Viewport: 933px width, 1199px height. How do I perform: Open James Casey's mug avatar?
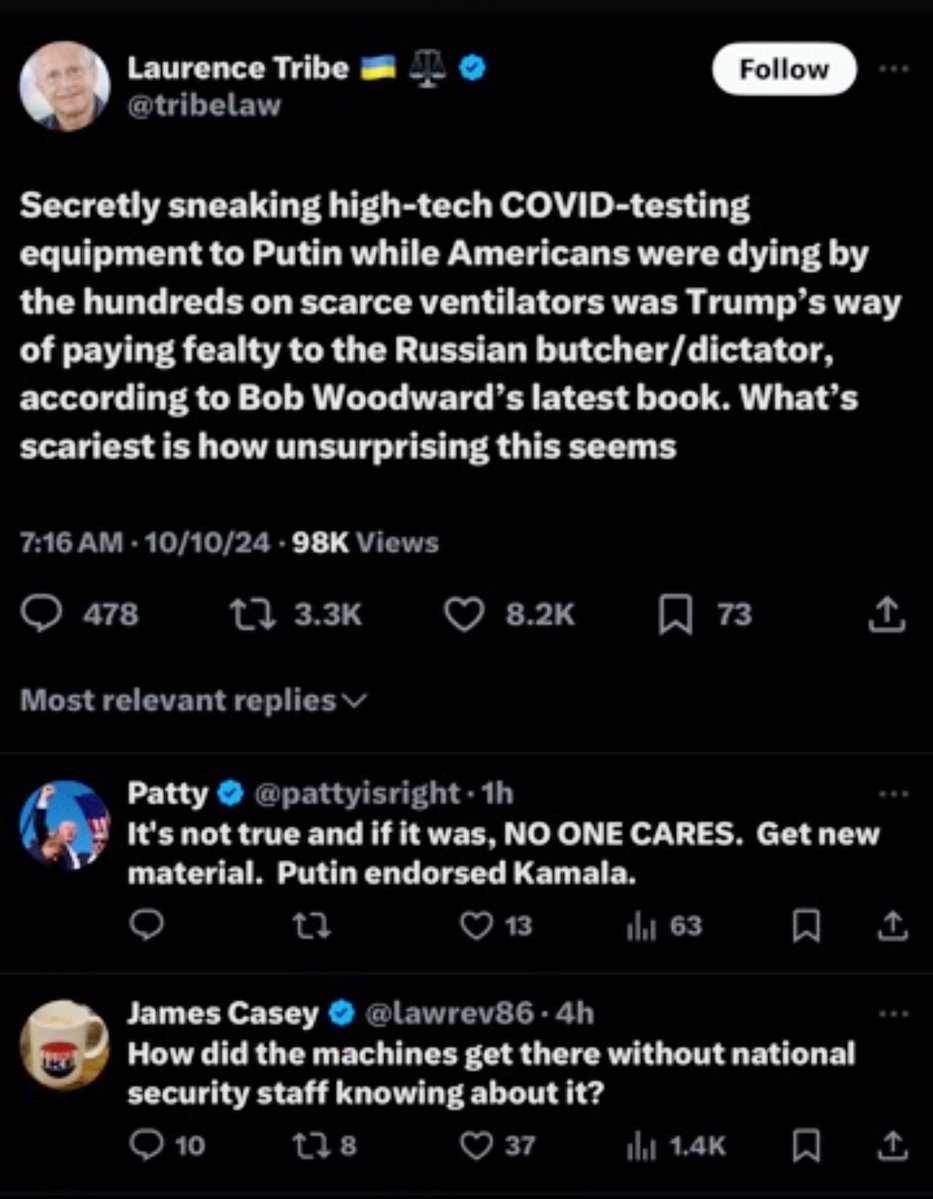(x=64, y=1045)
